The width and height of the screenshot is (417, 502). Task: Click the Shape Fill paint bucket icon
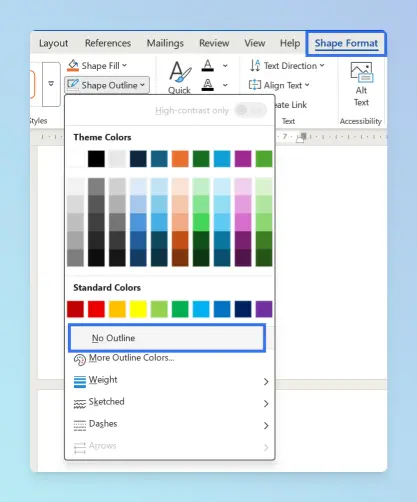point(73,65)
